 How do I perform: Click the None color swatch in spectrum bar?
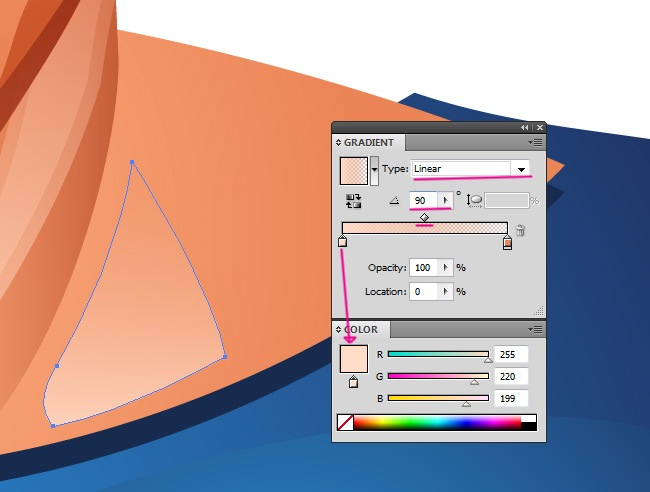tap(345, 422)
